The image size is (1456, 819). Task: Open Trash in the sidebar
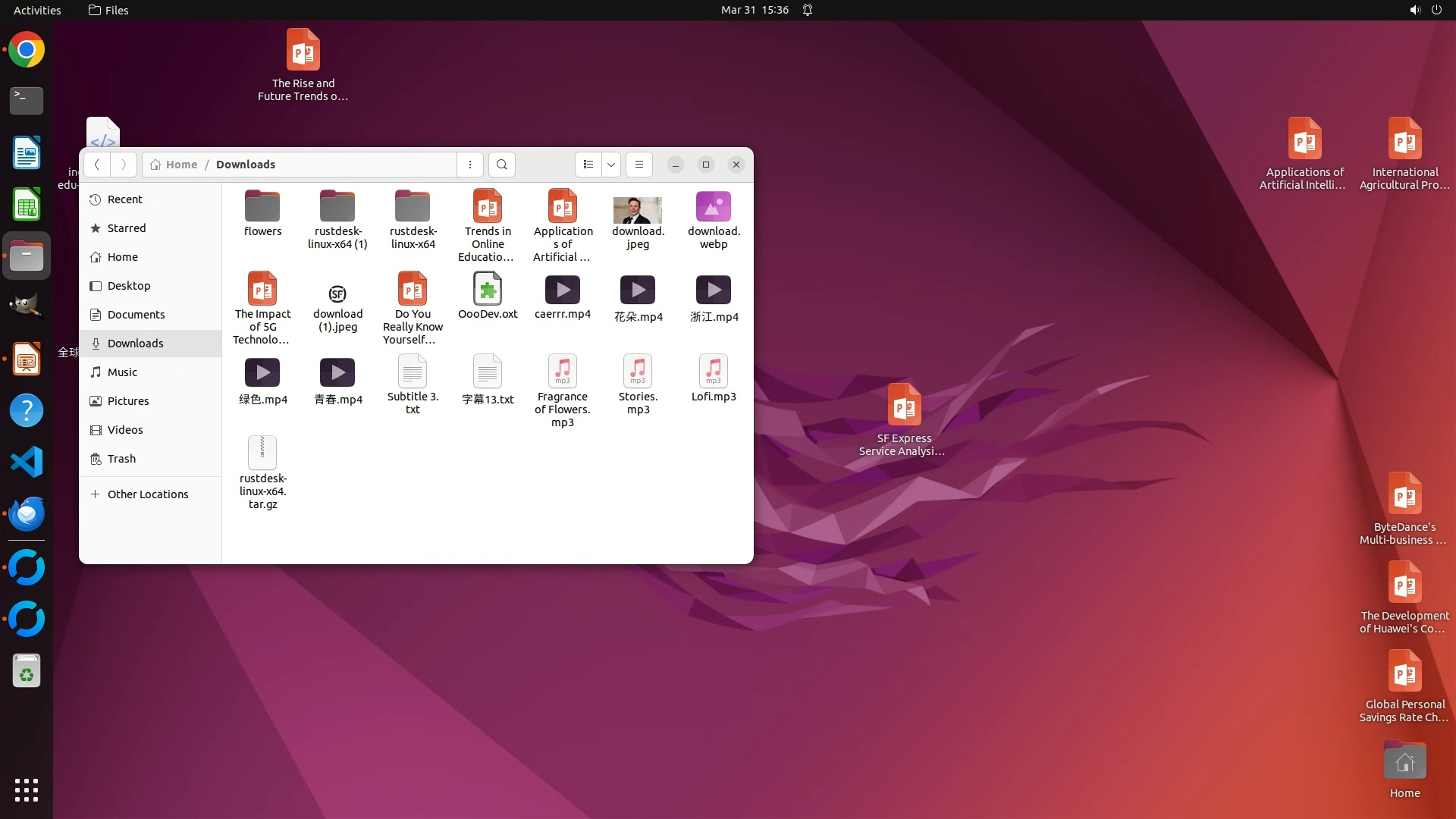121,459
